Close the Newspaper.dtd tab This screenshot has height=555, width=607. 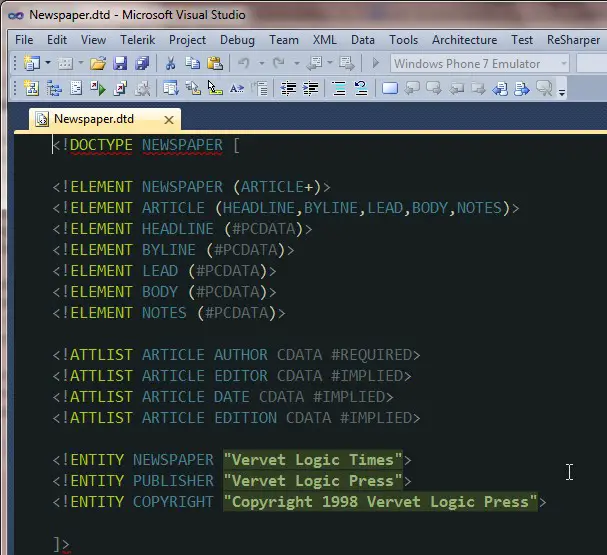(169, 120)
